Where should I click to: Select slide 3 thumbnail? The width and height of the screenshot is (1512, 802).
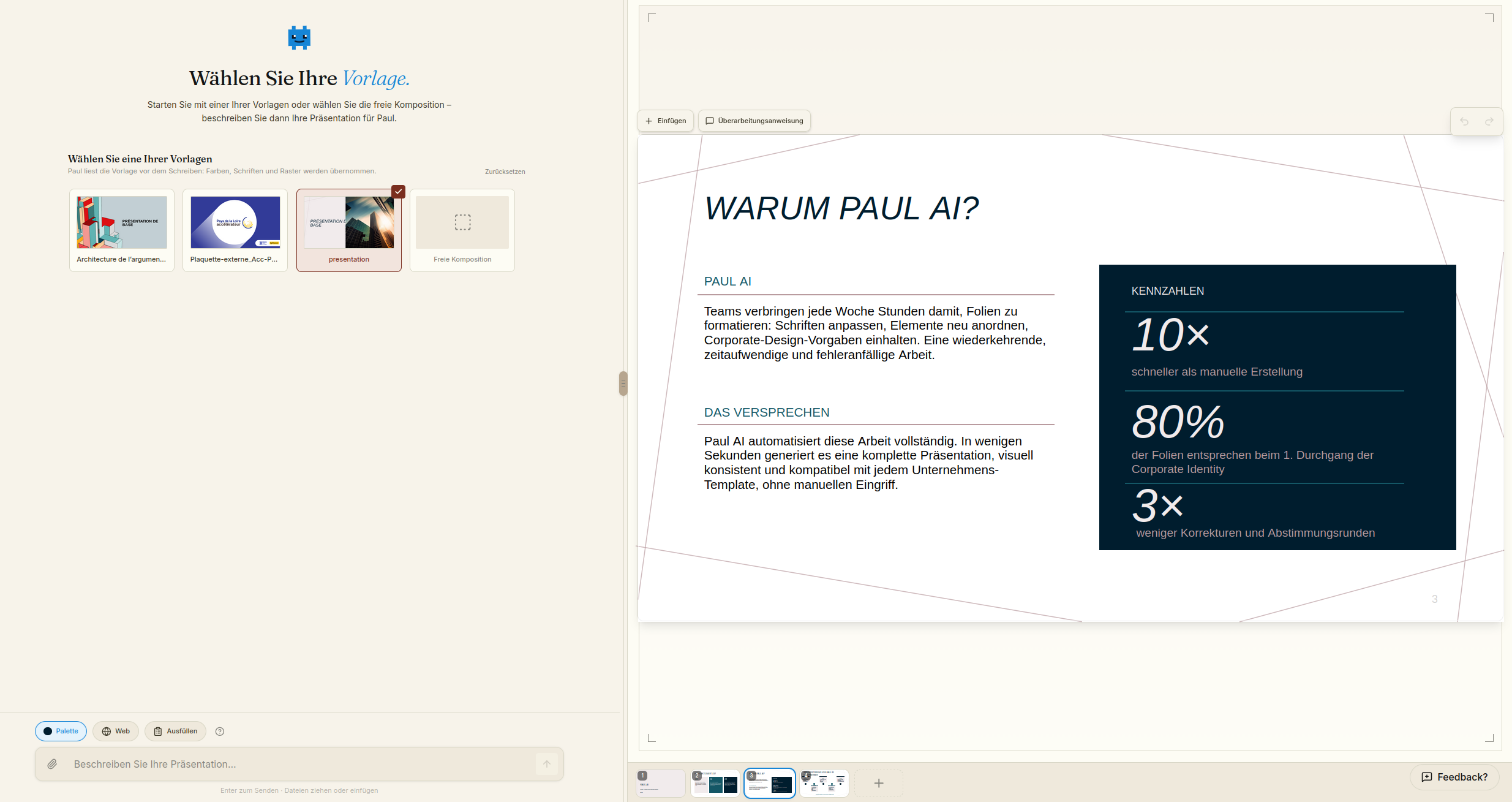pos(770,784)
